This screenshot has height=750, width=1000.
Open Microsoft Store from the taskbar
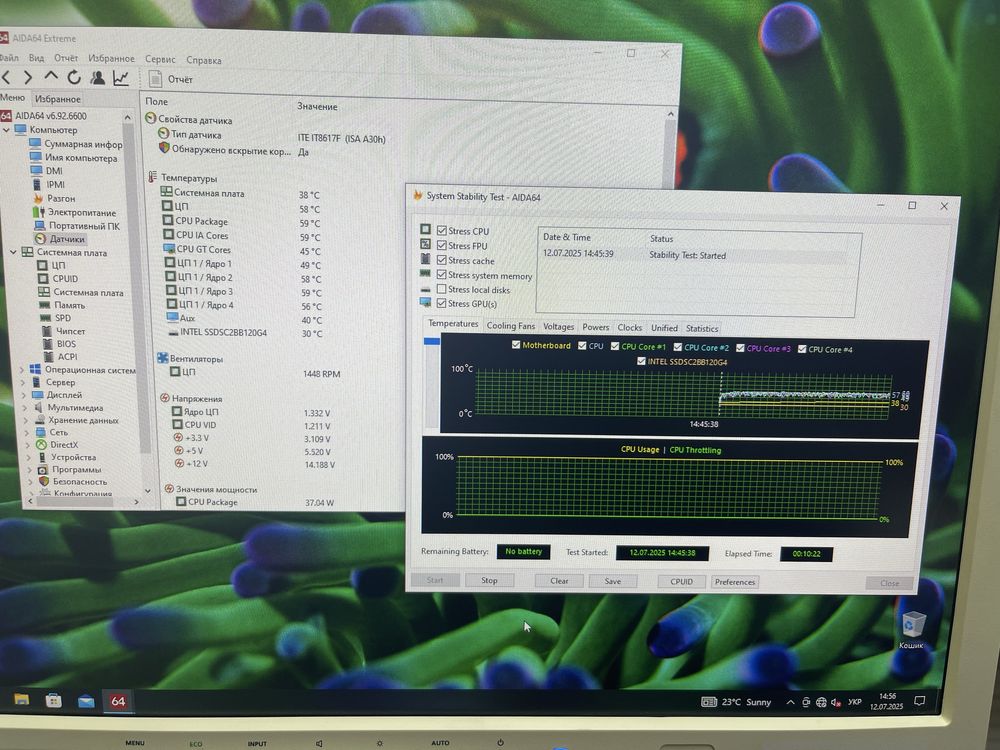tap(54, 700)
